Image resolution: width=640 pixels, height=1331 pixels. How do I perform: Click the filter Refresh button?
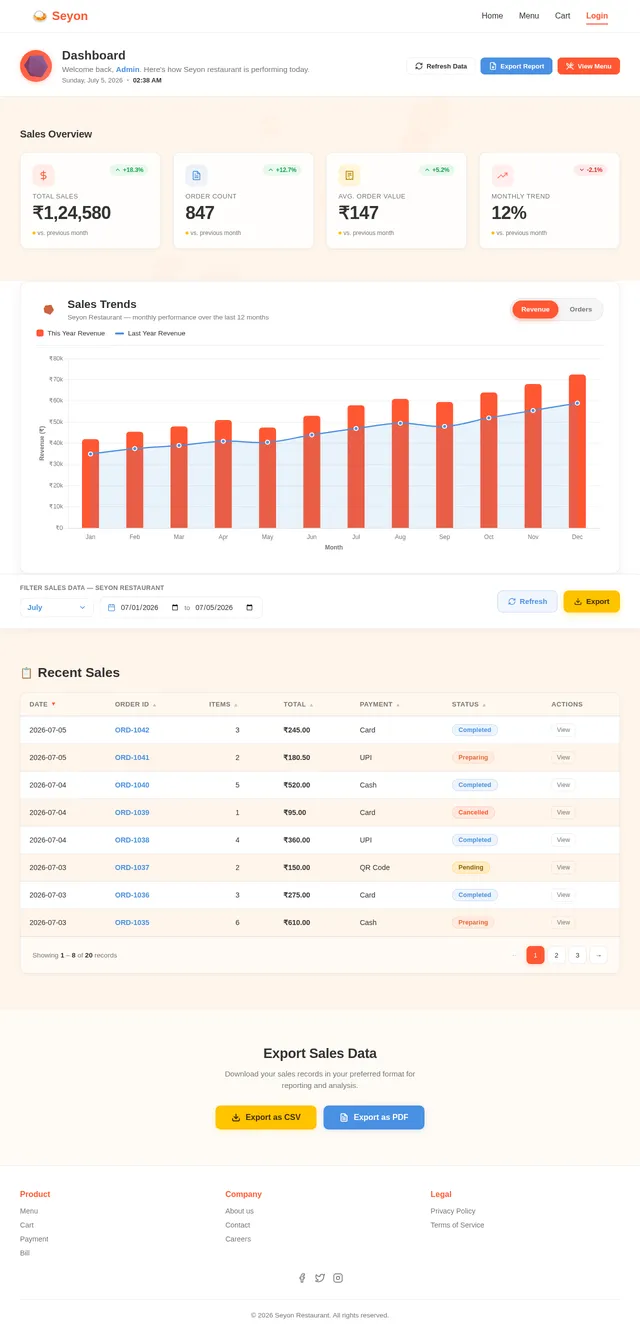[x=527, y=601]
